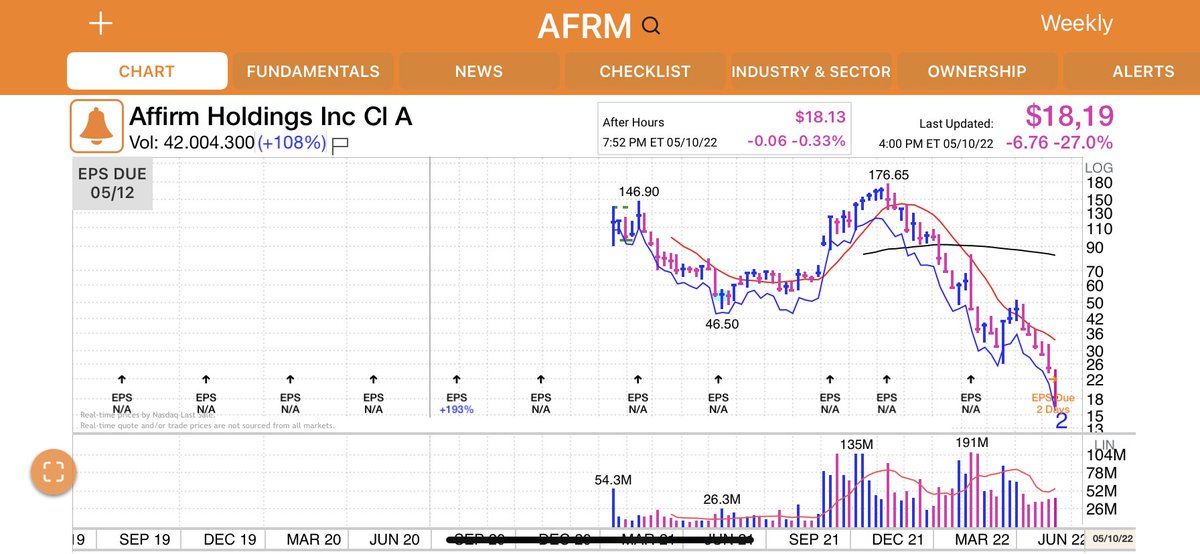Open the search magnifier next to AFRM
The image size is (1200, 554).
click(652, 26)
